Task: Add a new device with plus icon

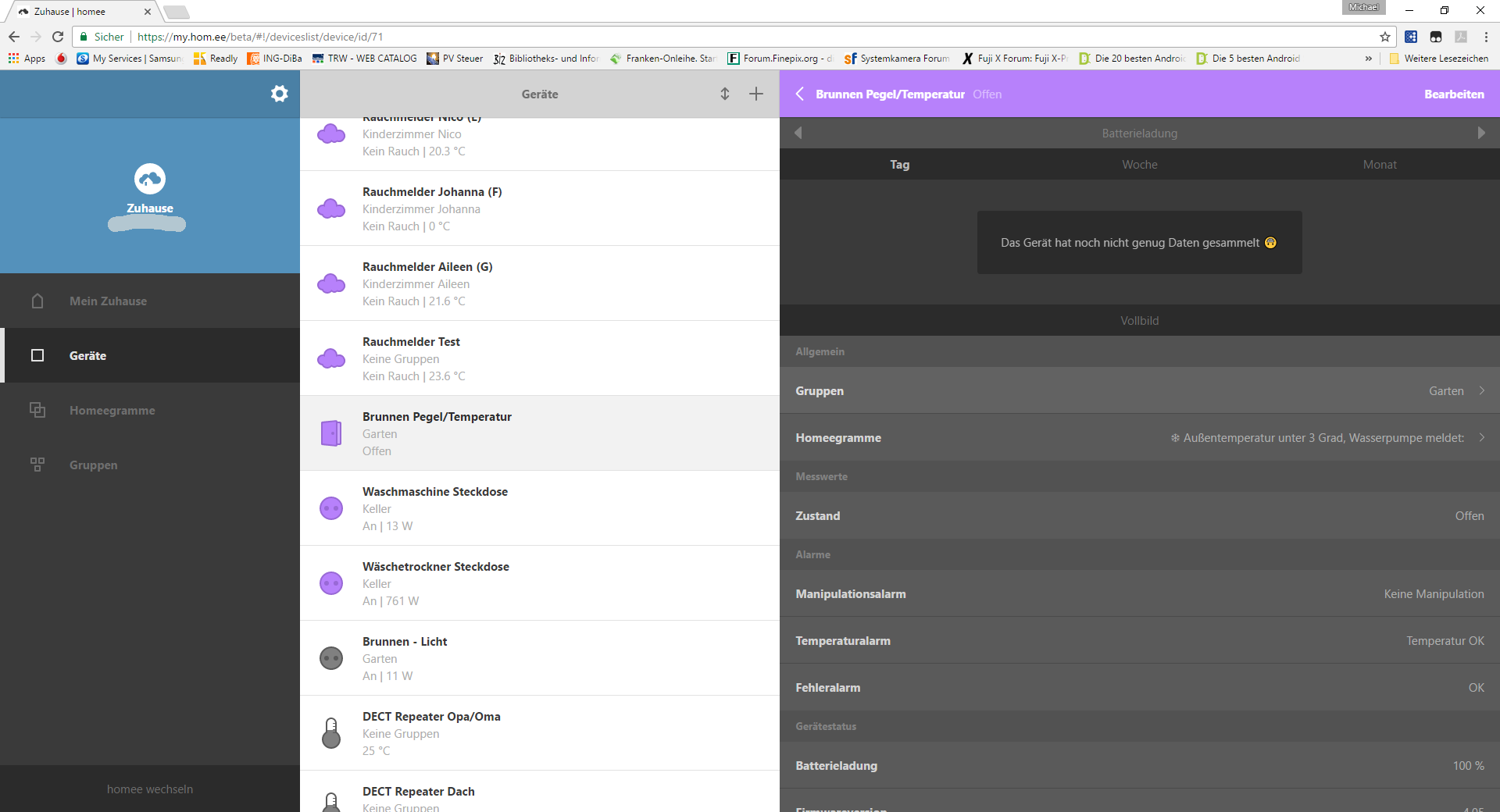Action: pos(756,94)
